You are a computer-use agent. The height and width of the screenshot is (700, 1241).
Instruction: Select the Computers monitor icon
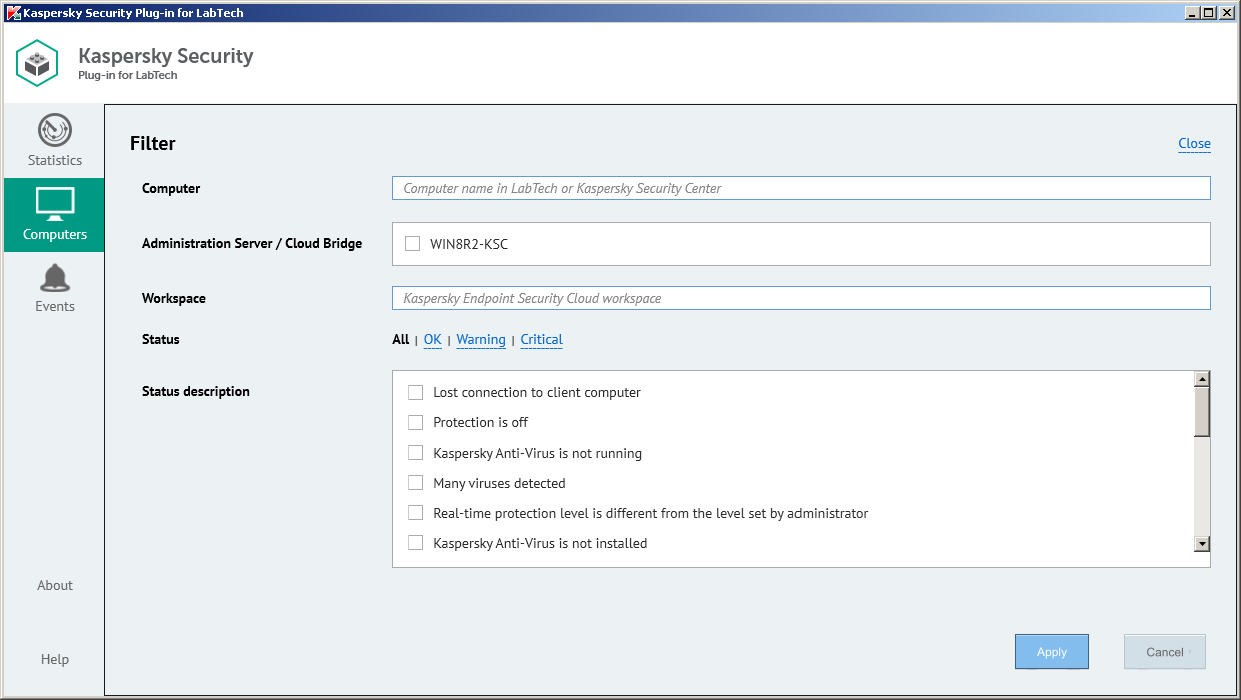[54, 203]
